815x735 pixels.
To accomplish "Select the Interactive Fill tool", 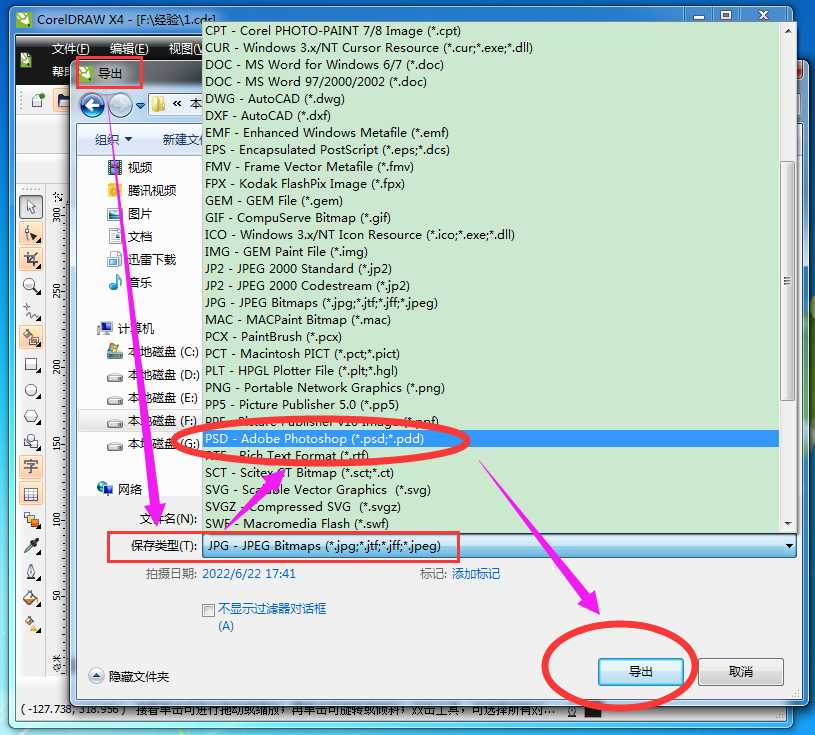I will coord(31,623).
